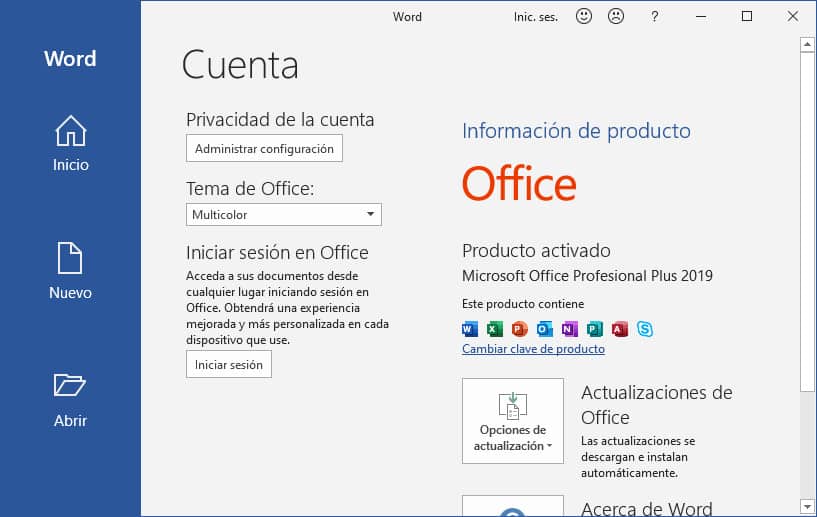Click the frowning face feedback icon

pos(616,16)
